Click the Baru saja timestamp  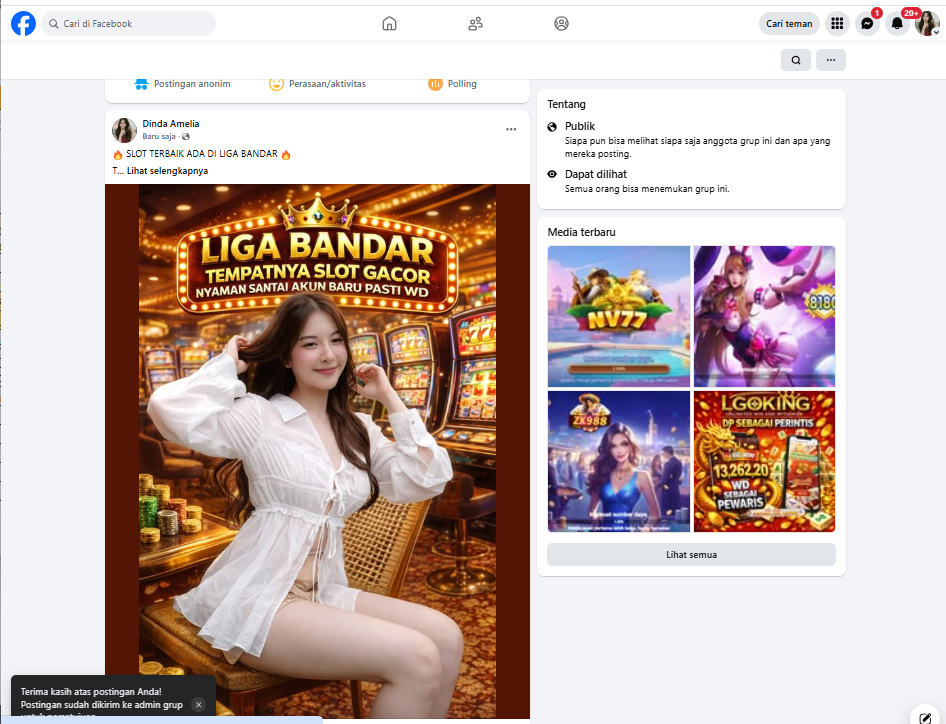pos(159,136)
